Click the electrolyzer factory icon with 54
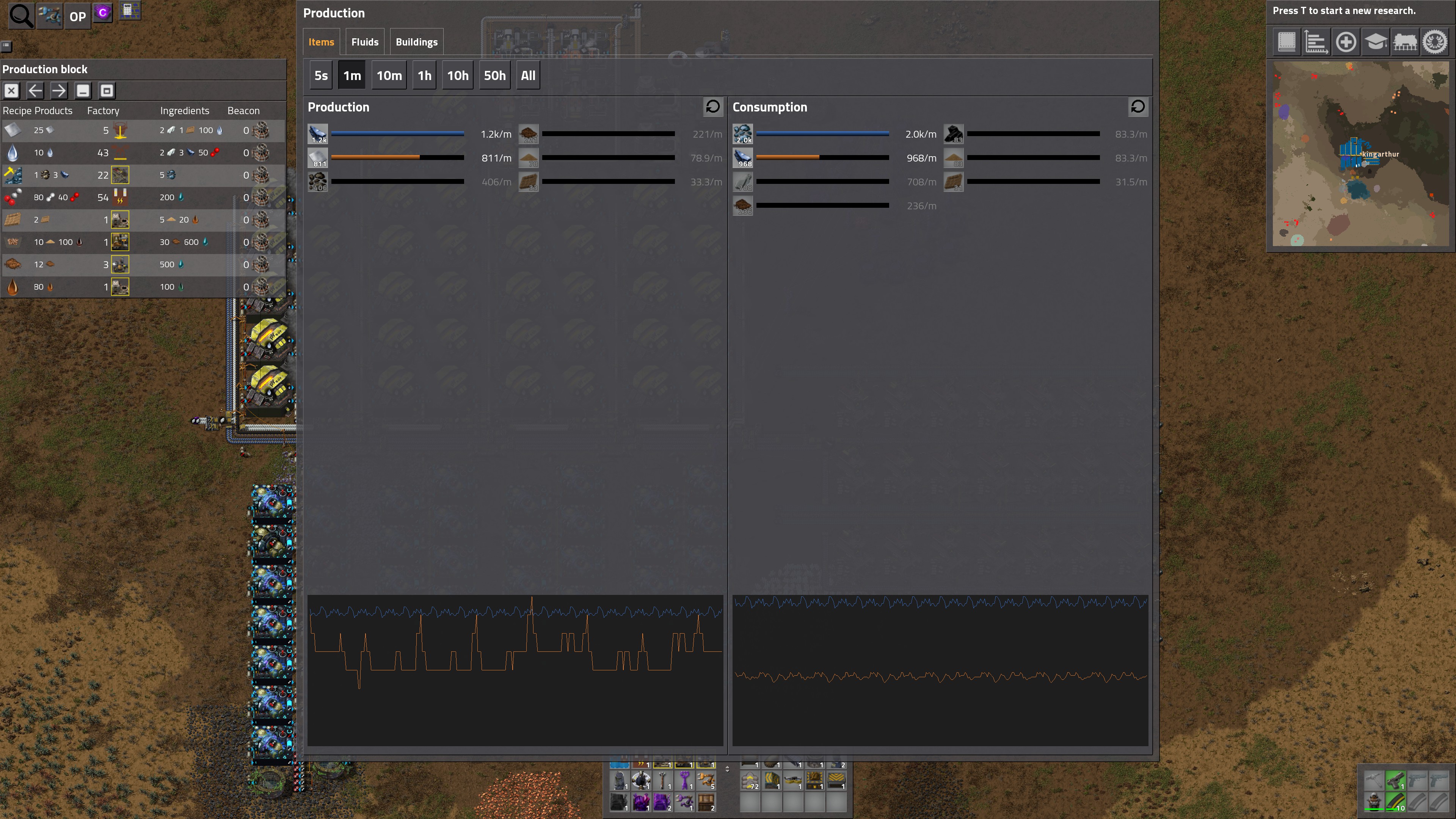The height and width of the screenshot is (819, 1456). [x=120, y=197]
